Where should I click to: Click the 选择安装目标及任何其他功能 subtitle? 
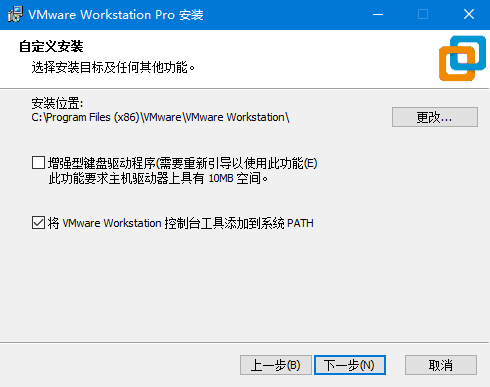[113, 68]
